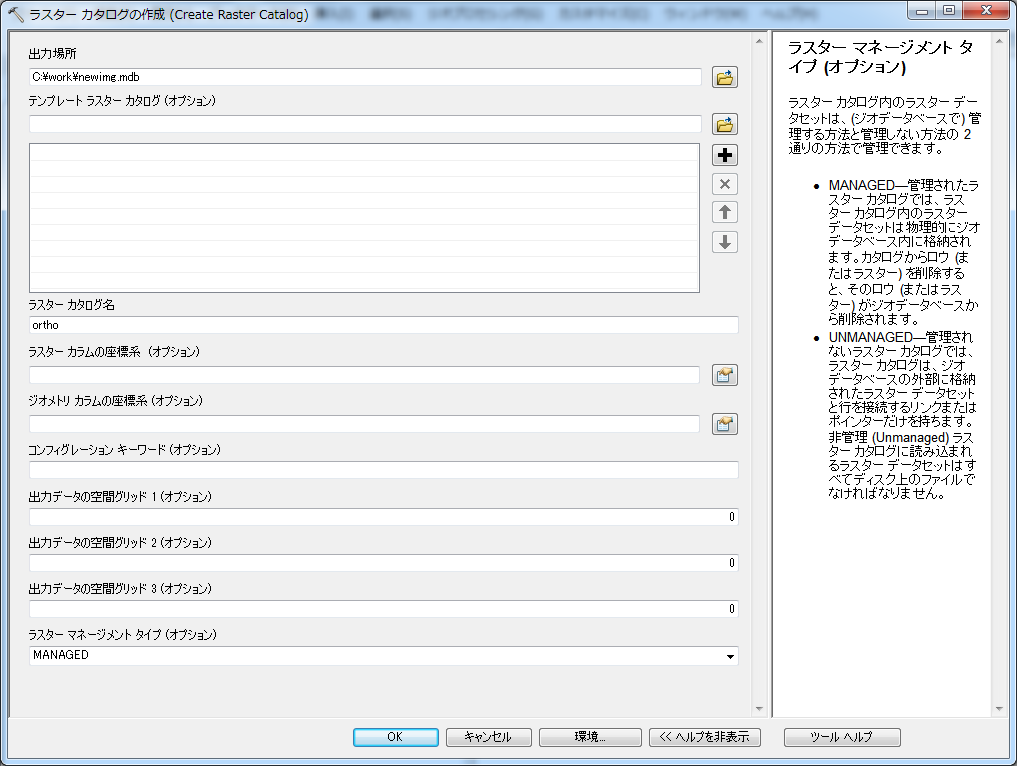Click the キャンセル button
Image resolution: width=1017 pixels, height=766 pixels.
488,737
